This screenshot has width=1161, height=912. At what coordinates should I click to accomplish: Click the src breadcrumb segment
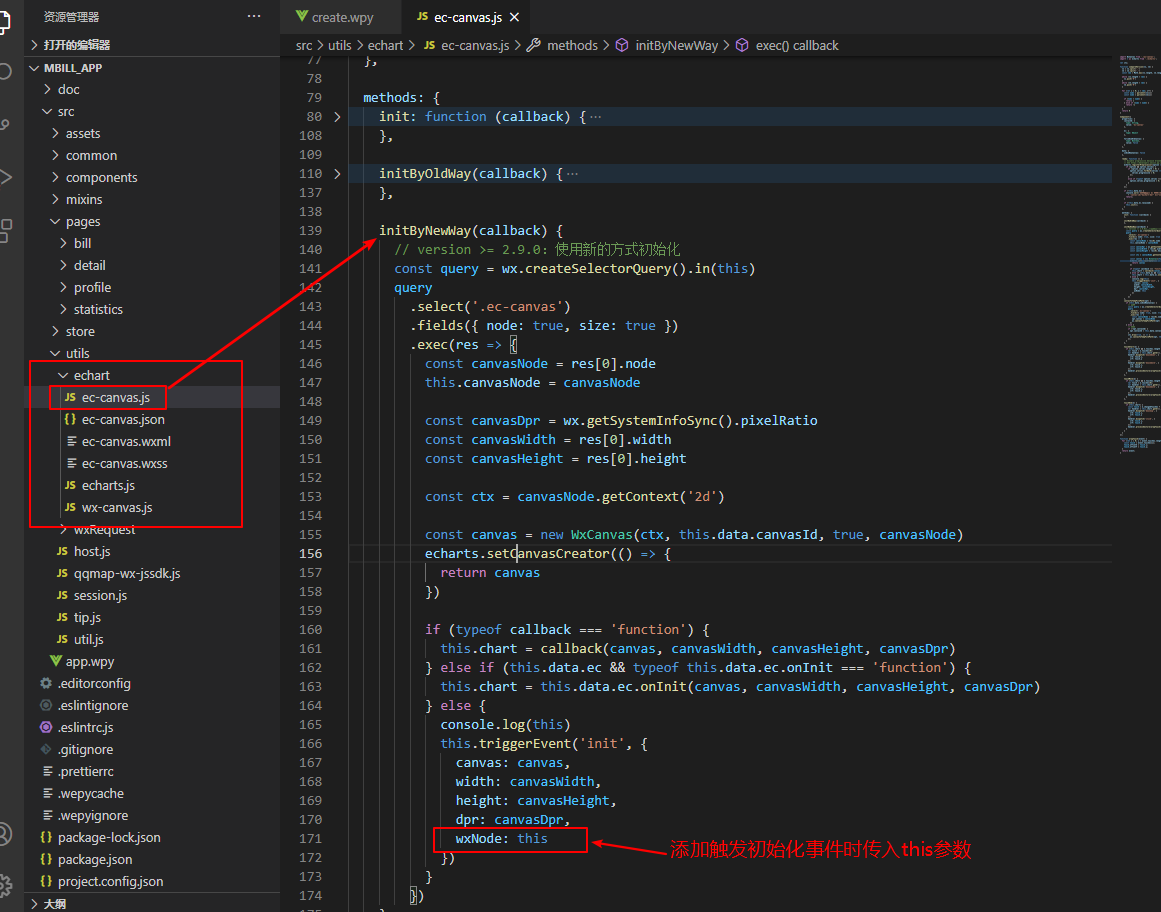click(x=304, y=46)
